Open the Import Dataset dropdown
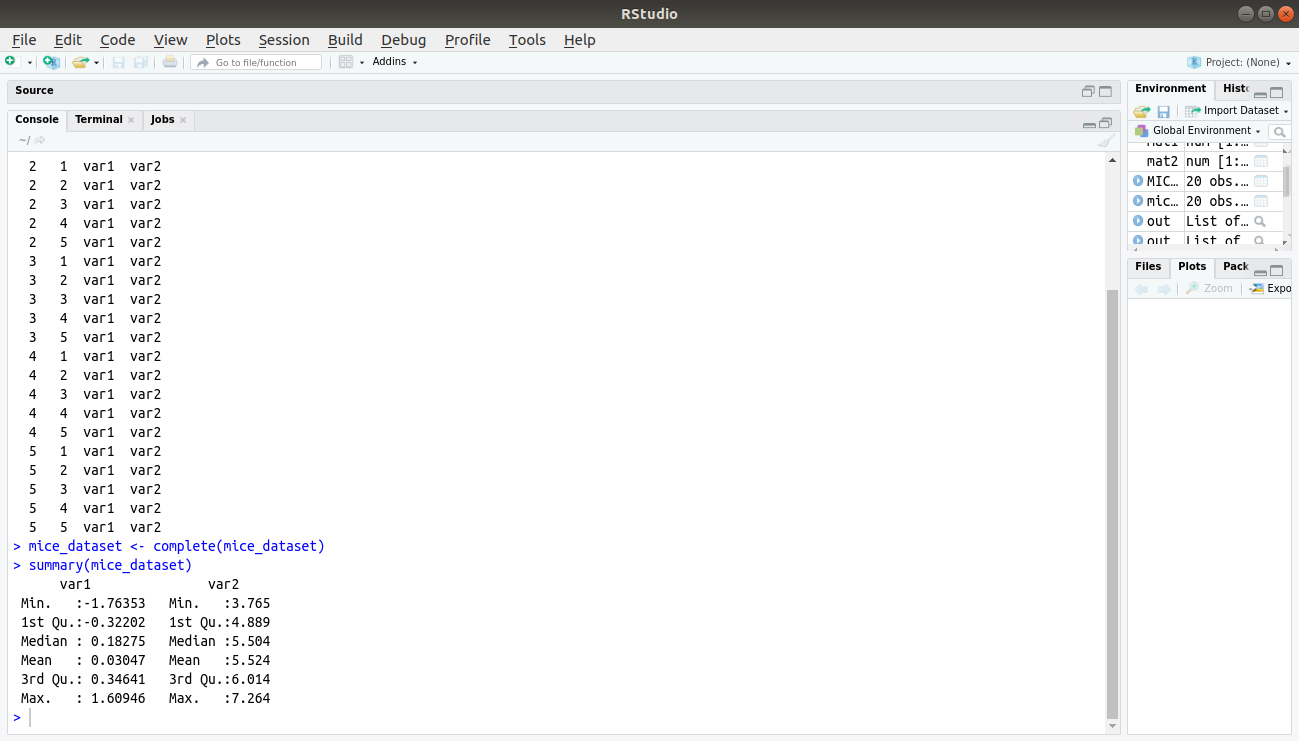 pos(1237,111)
